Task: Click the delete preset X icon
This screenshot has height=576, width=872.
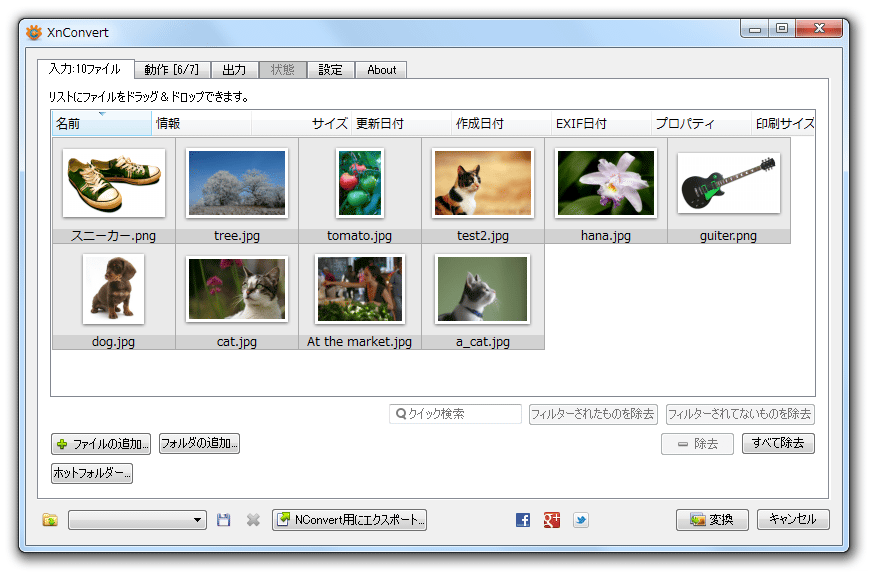Action: pos(253,520)
